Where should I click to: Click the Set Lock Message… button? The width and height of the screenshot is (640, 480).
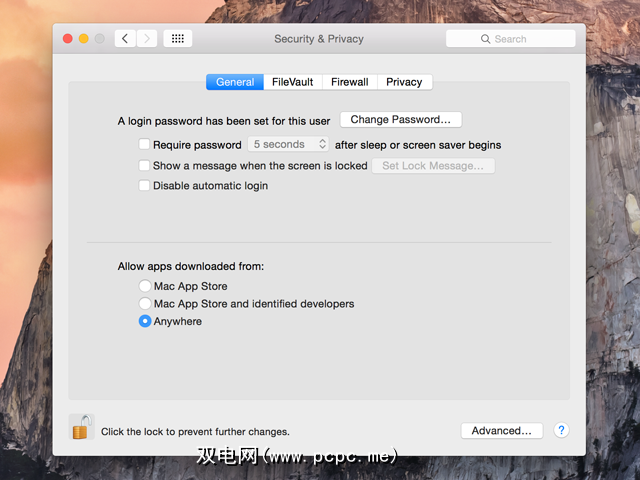tap(433, 166)
